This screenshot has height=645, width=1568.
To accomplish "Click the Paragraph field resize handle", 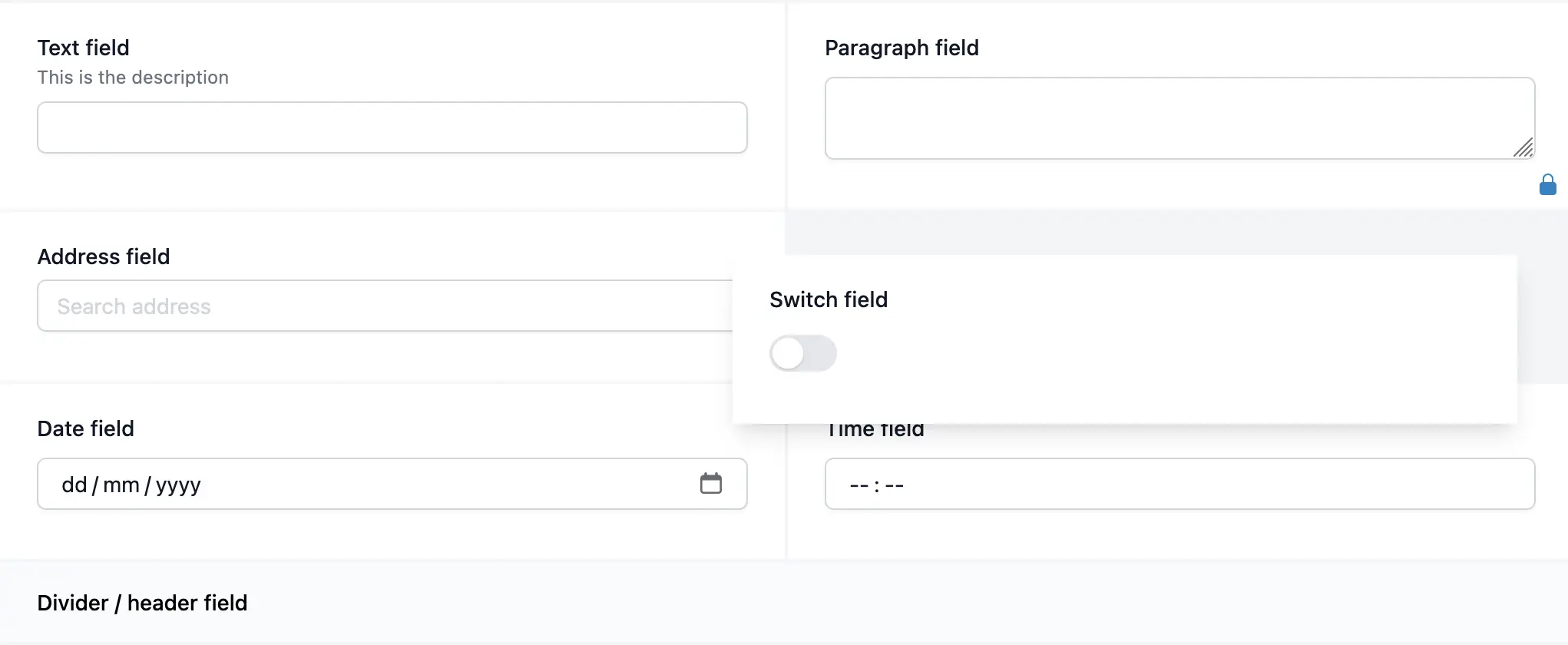I will click(1523, 147).
